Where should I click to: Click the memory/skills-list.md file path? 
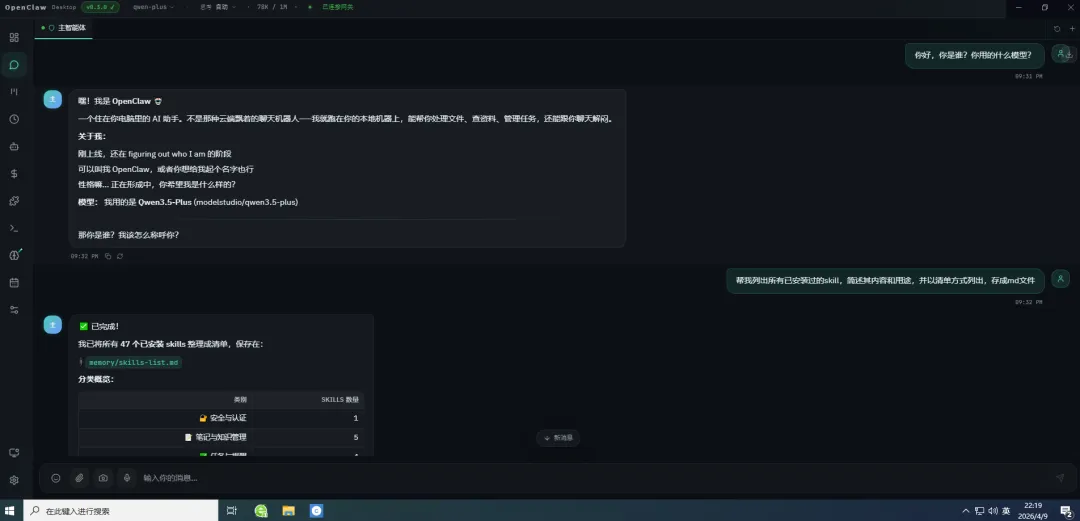click(134, 362)
